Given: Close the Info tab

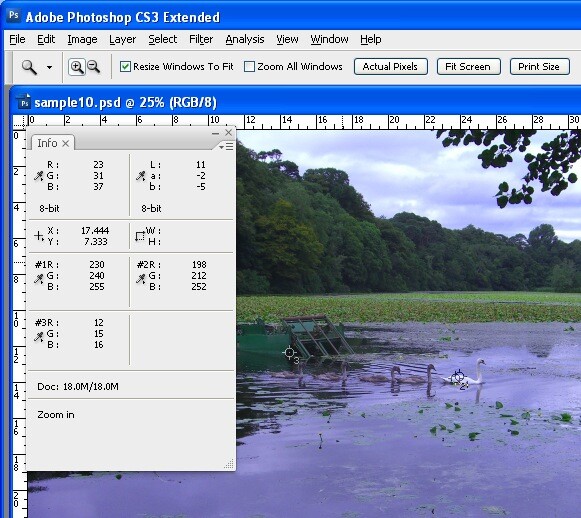Looking at the screenshot, I should (x=66, y=143).
